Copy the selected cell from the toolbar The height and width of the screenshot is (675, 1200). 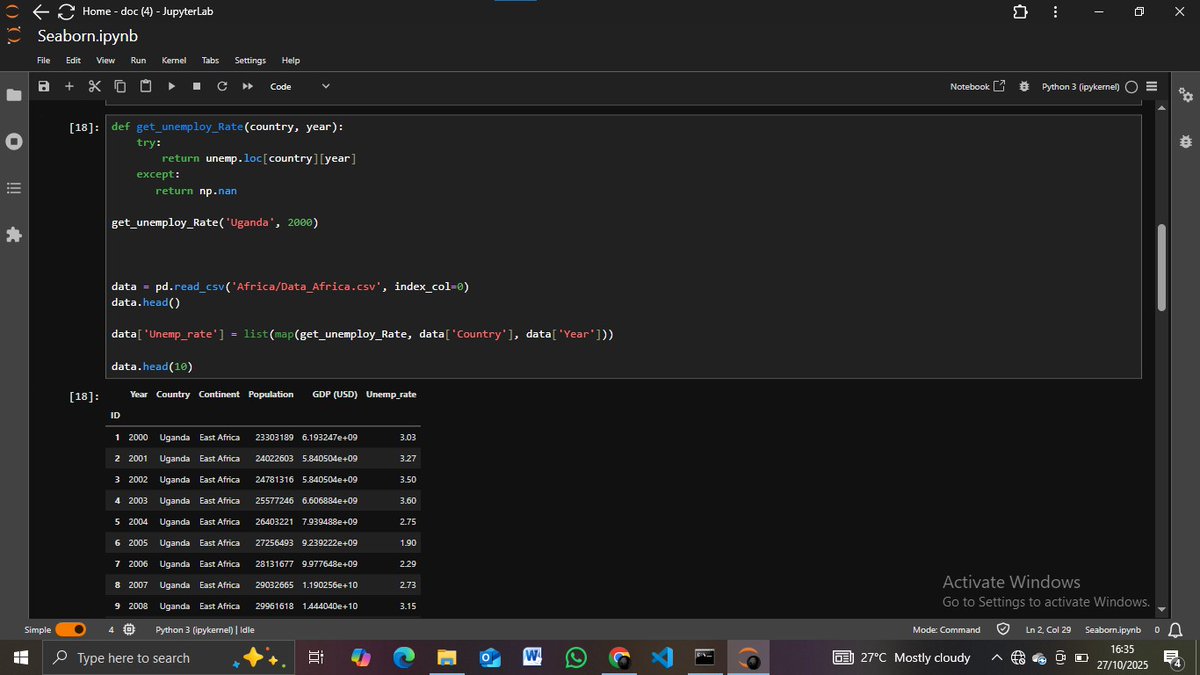point(120,86)
